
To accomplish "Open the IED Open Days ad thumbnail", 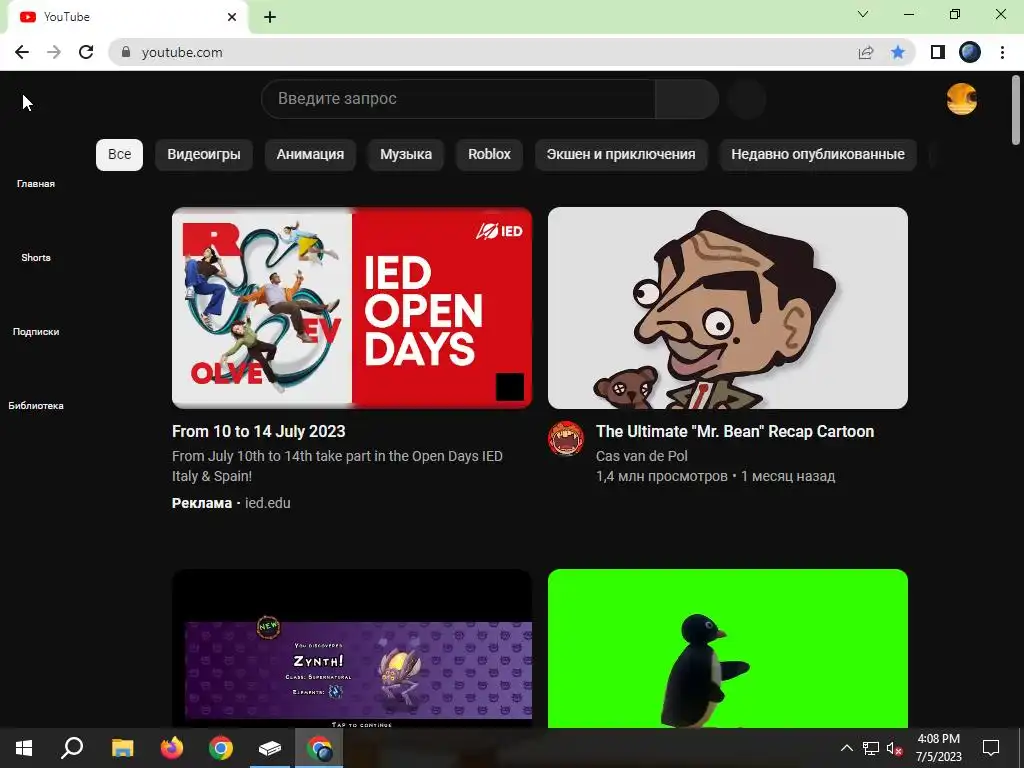I will 352,308.
